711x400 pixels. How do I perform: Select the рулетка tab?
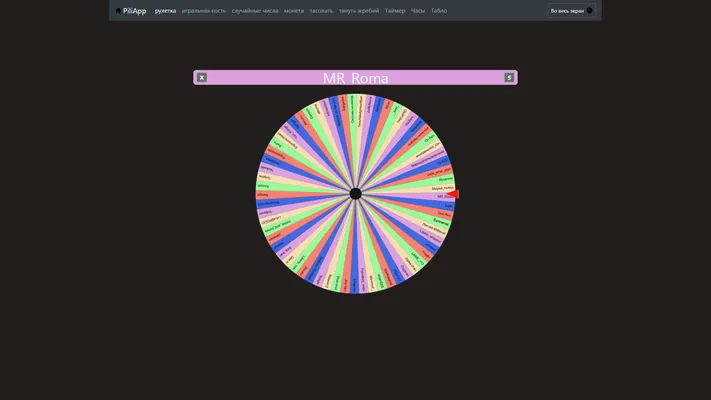[x=166, y=11]
